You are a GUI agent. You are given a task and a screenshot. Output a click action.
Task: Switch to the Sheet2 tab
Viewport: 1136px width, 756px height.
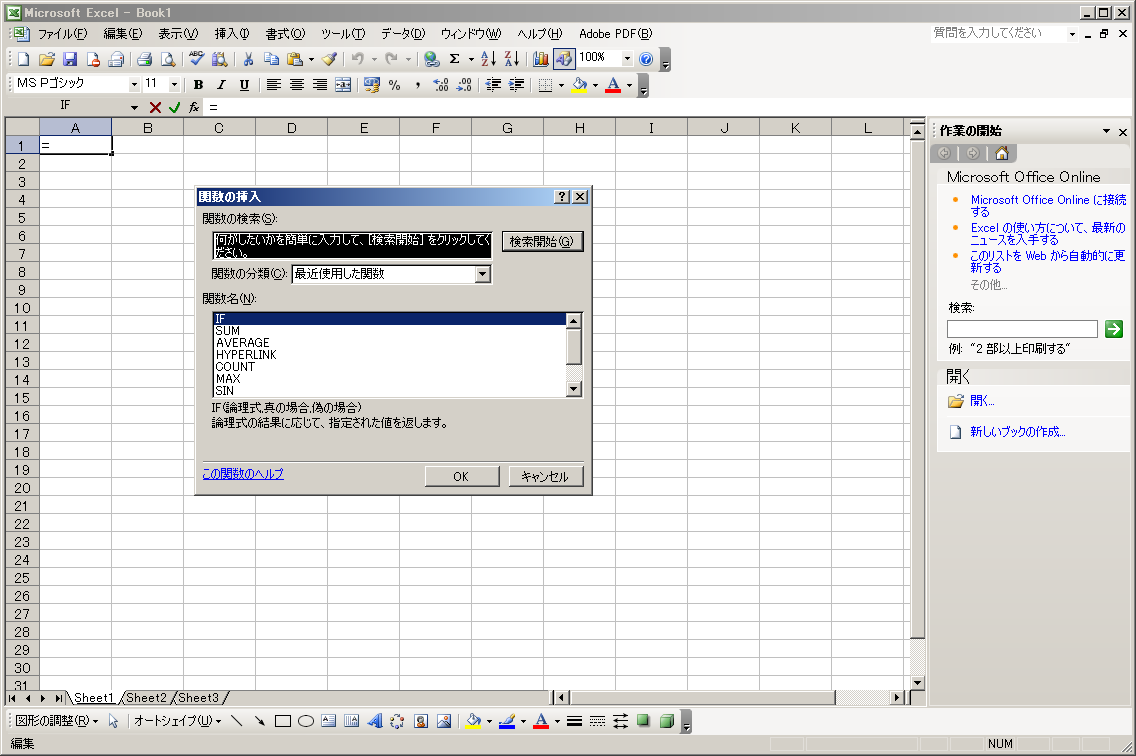tap(146, 698)
